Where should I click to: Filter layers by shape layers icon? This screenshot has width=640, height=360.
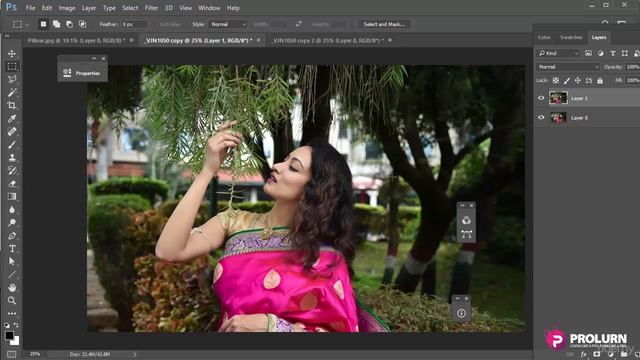tap(624, 53)
